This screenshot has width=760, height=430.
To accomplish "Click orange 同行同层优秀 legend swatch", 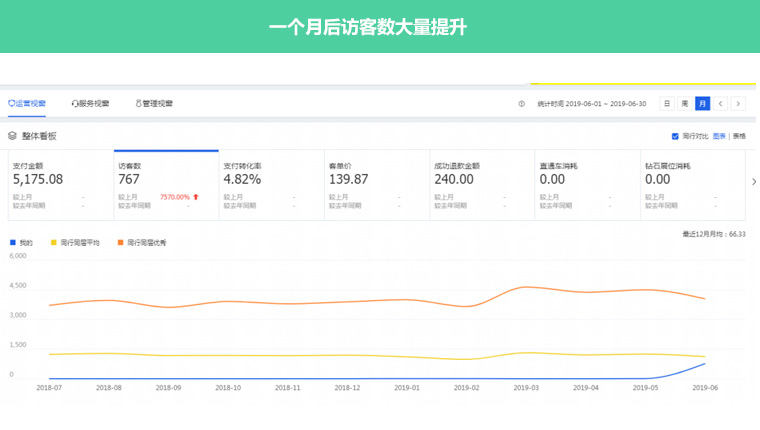I will [x=120, y=243].
